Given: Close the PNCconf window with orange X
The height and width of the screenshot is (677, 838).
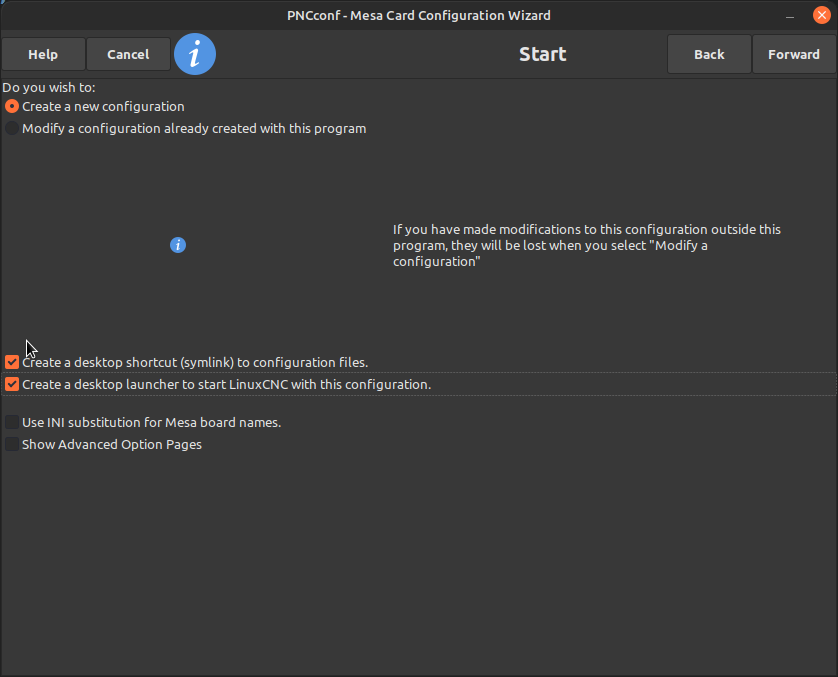Looking at the screenshot, I should coord(822,15).
